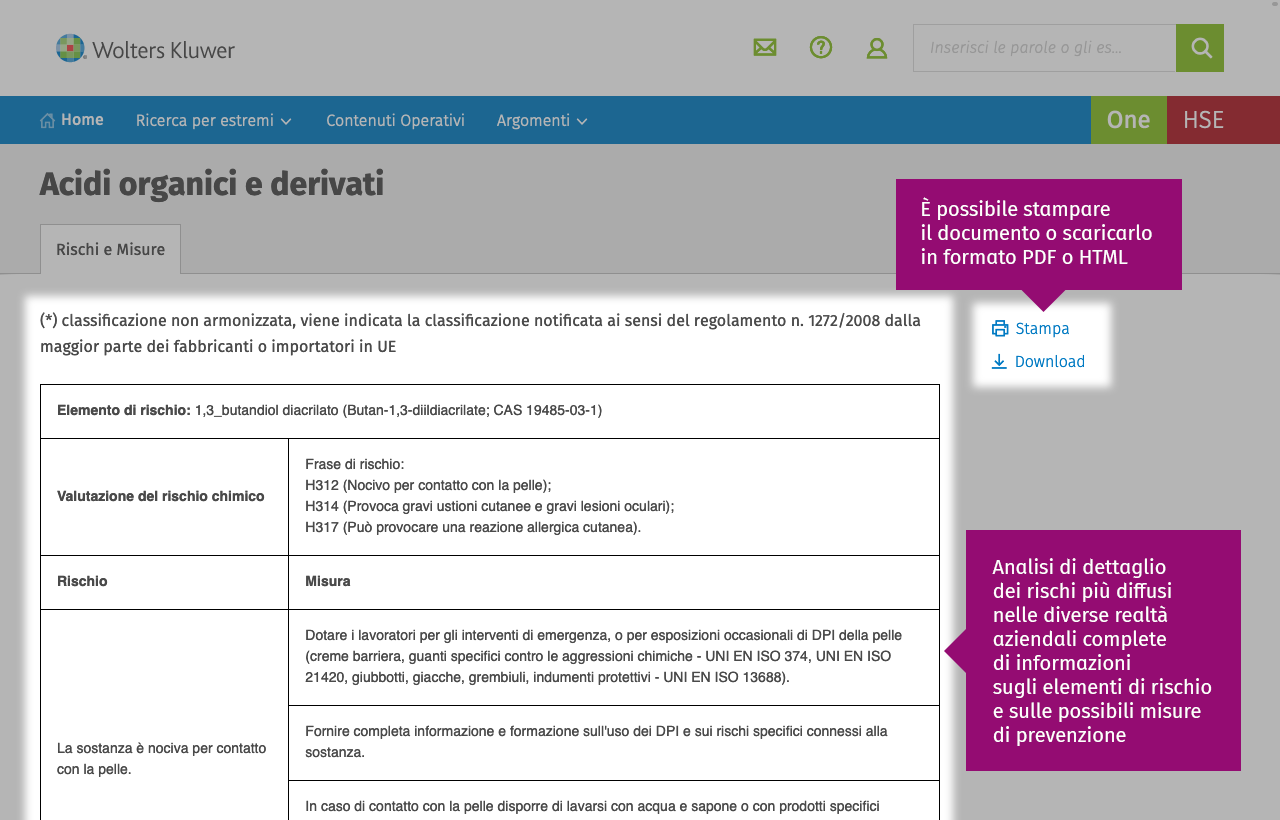Click the Home house icon

(x=47, y=121)
